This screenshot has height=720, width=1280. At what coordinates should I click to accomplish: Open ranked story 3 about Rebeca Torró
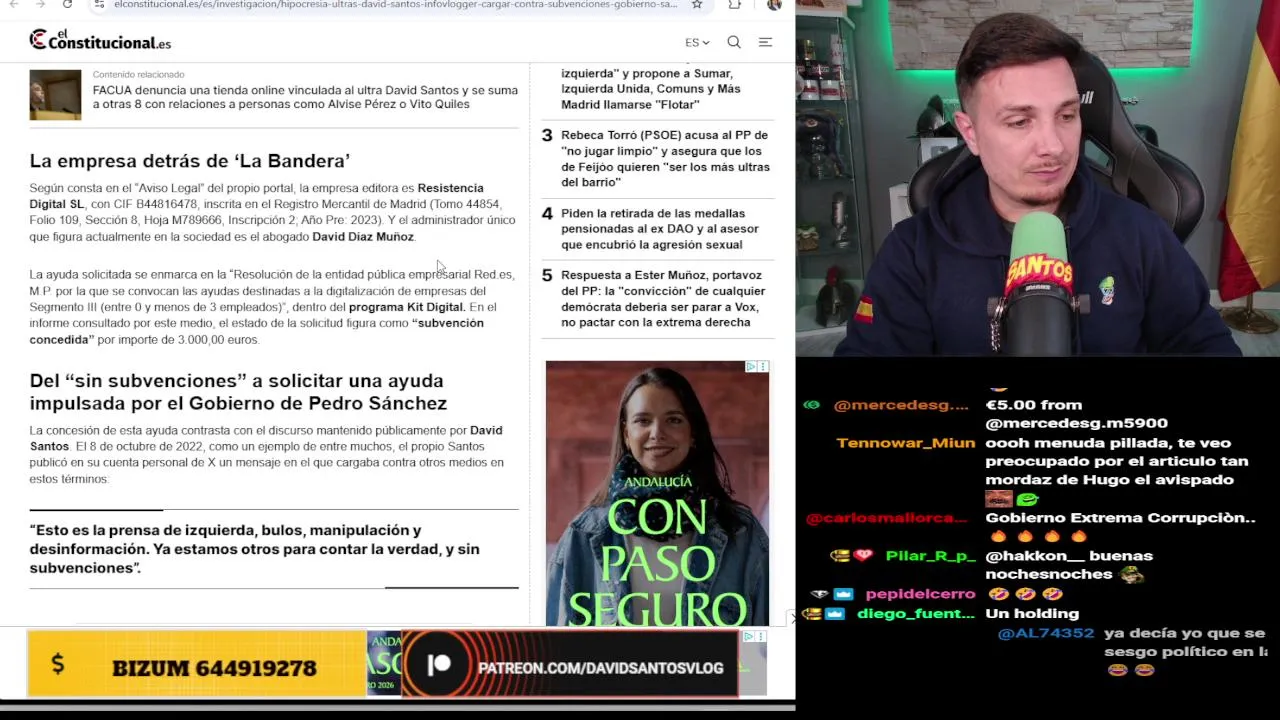[665, 158]
